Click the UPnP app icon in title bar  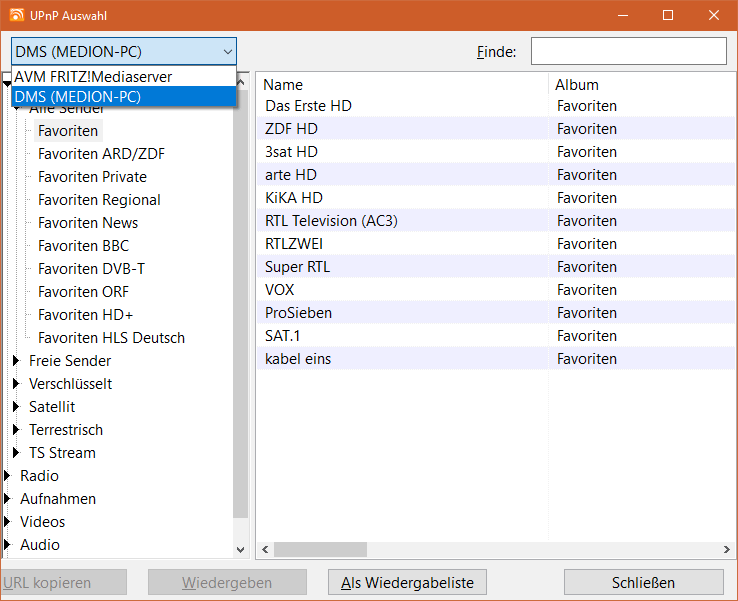17,16
